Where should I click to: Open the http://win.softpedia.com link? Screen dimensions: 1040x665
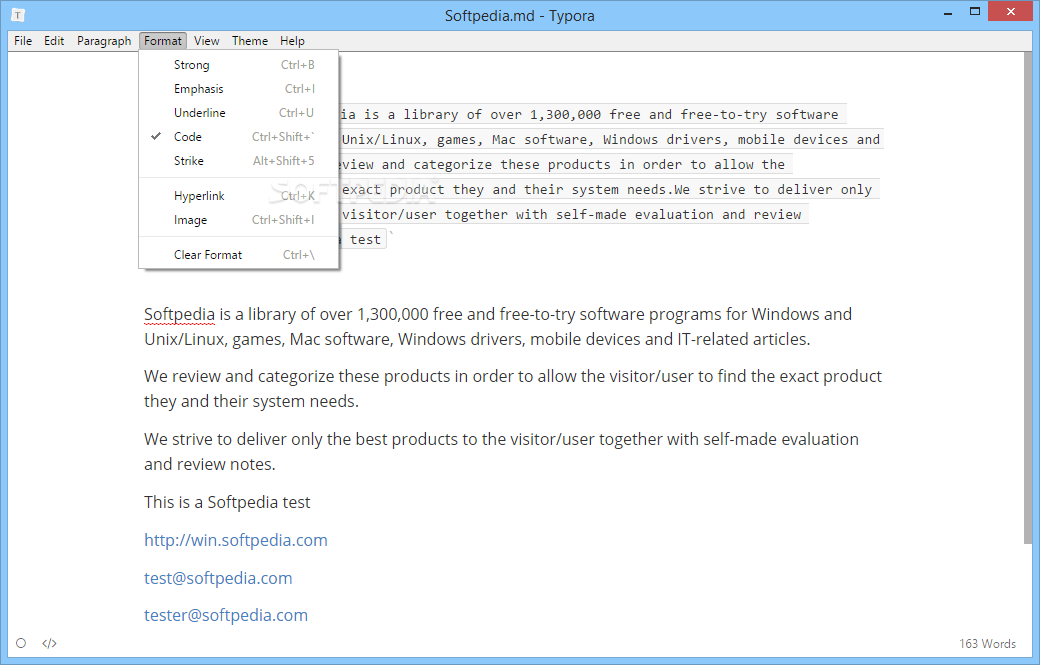pos(235,540)
